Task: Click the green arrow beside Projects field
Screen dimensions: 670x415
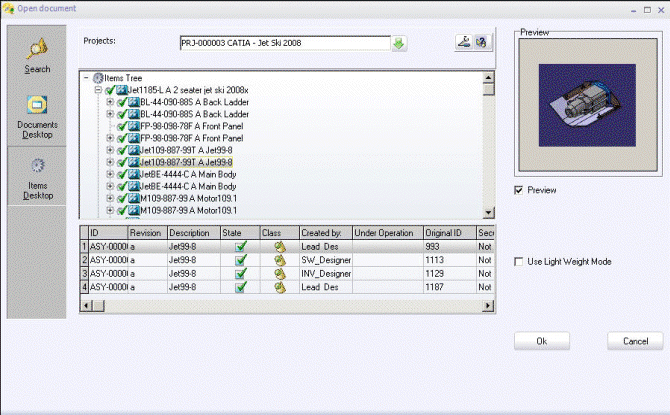Action: click(x=400, y=43)
